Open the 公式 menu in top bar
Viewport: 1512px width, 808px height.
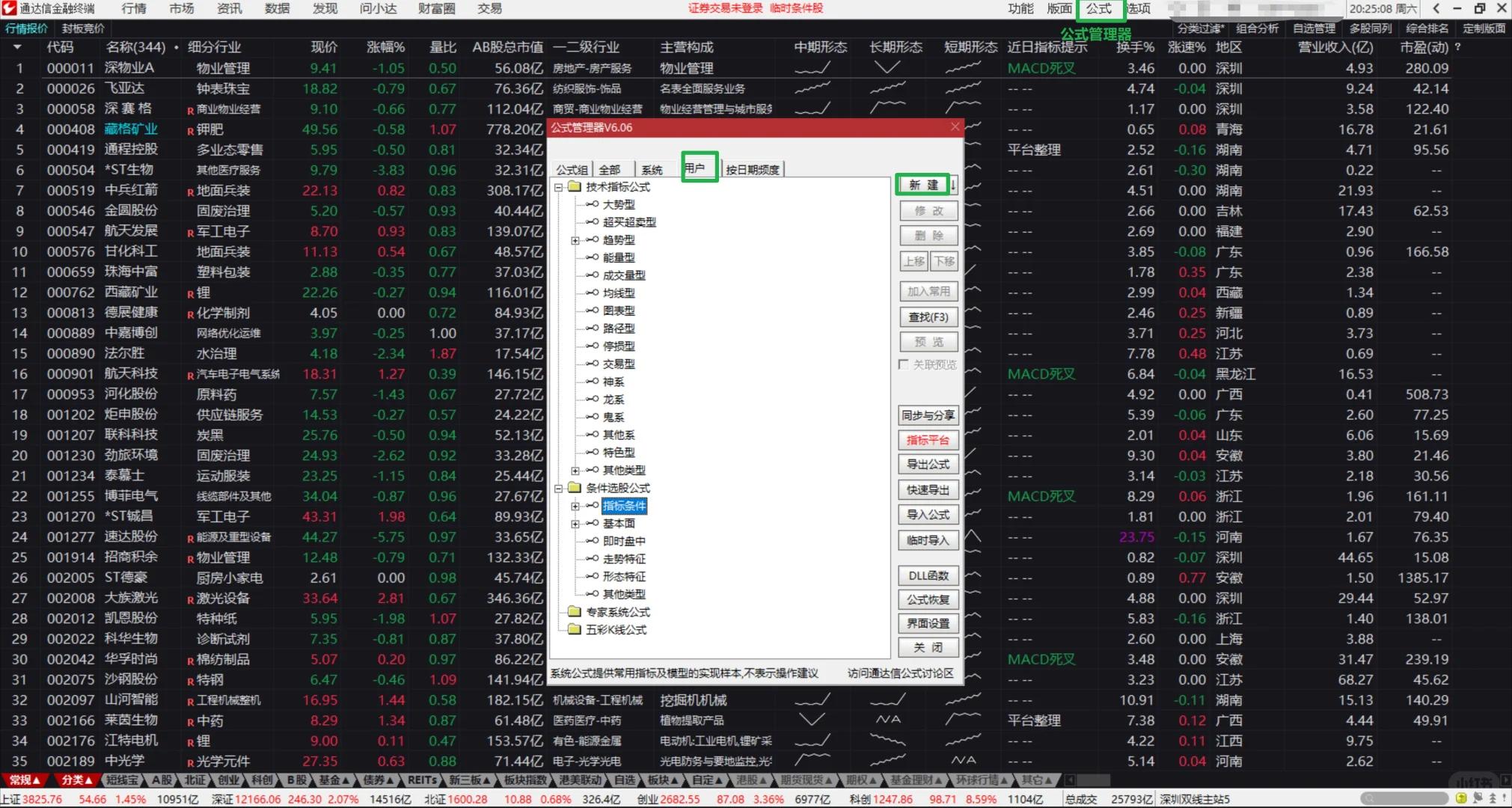tap(1099, 8)
